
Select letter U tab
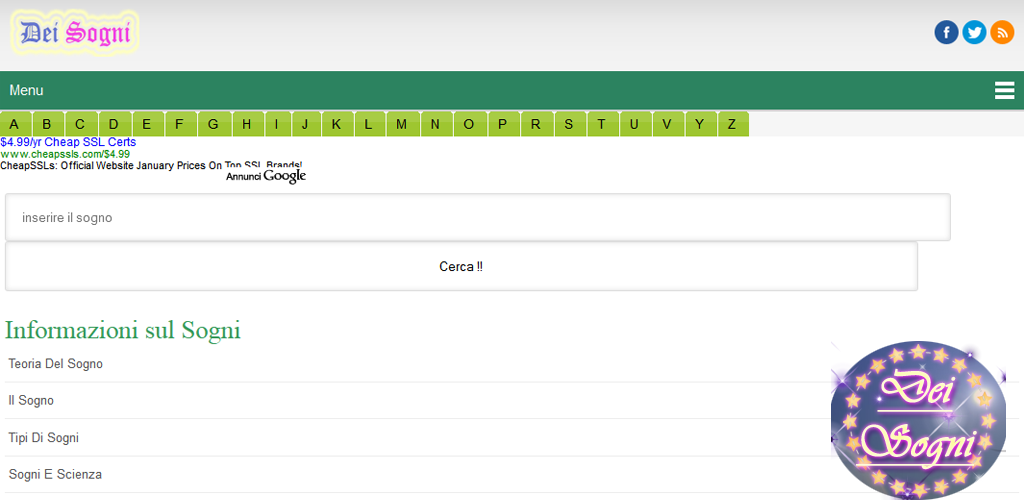coord(635,124)
